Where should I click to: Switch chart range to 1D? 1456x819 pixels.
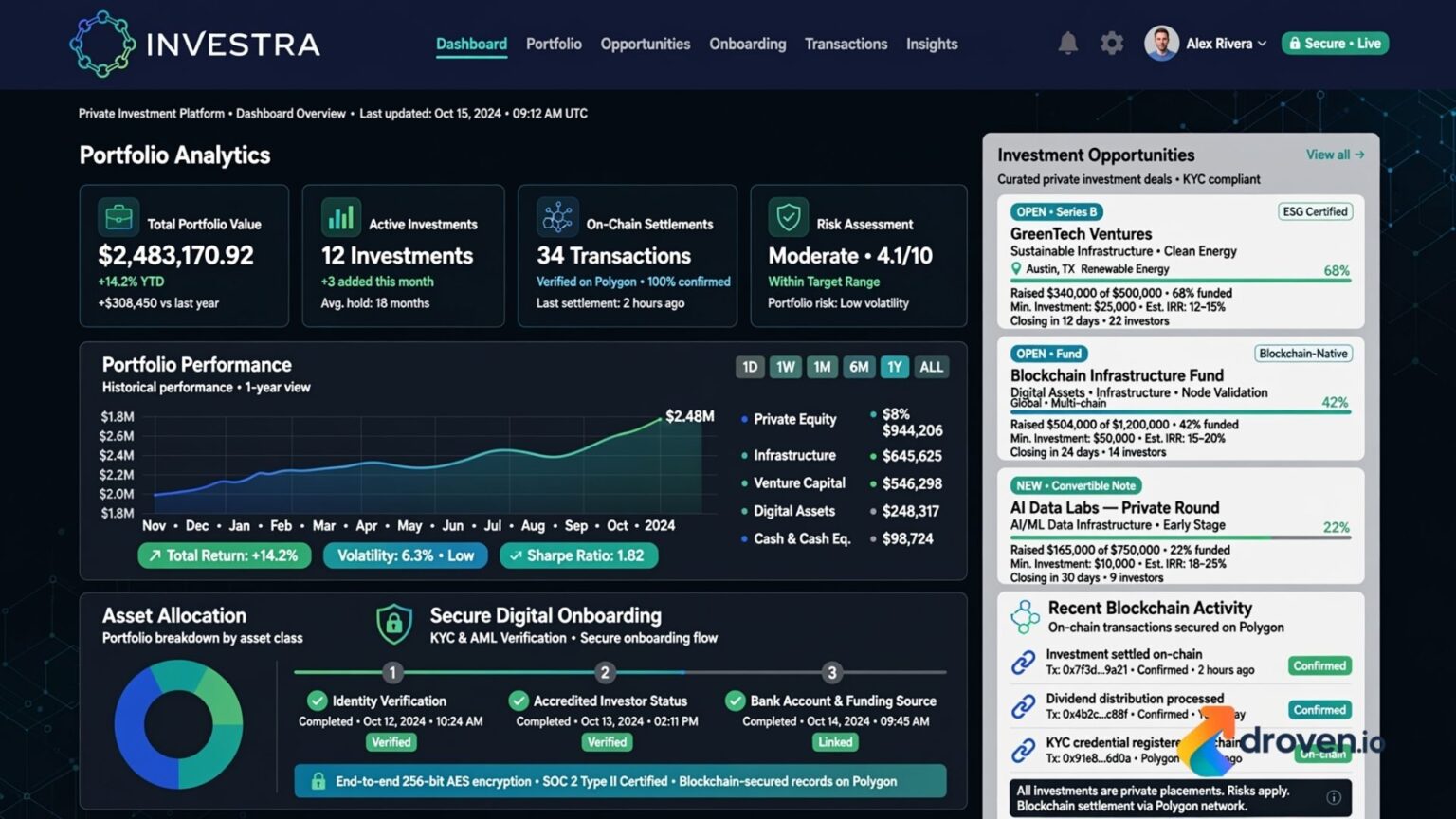(x=750, y=367)
